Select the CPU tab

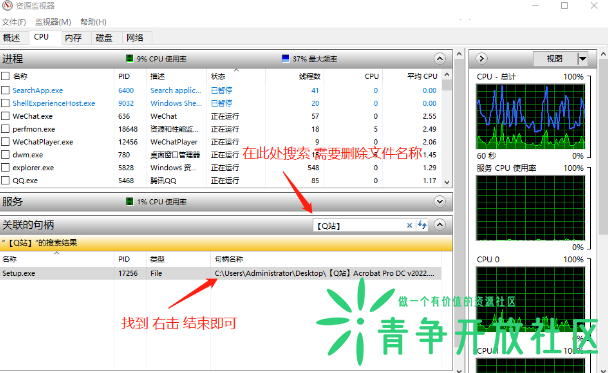(x=41, y=37)
